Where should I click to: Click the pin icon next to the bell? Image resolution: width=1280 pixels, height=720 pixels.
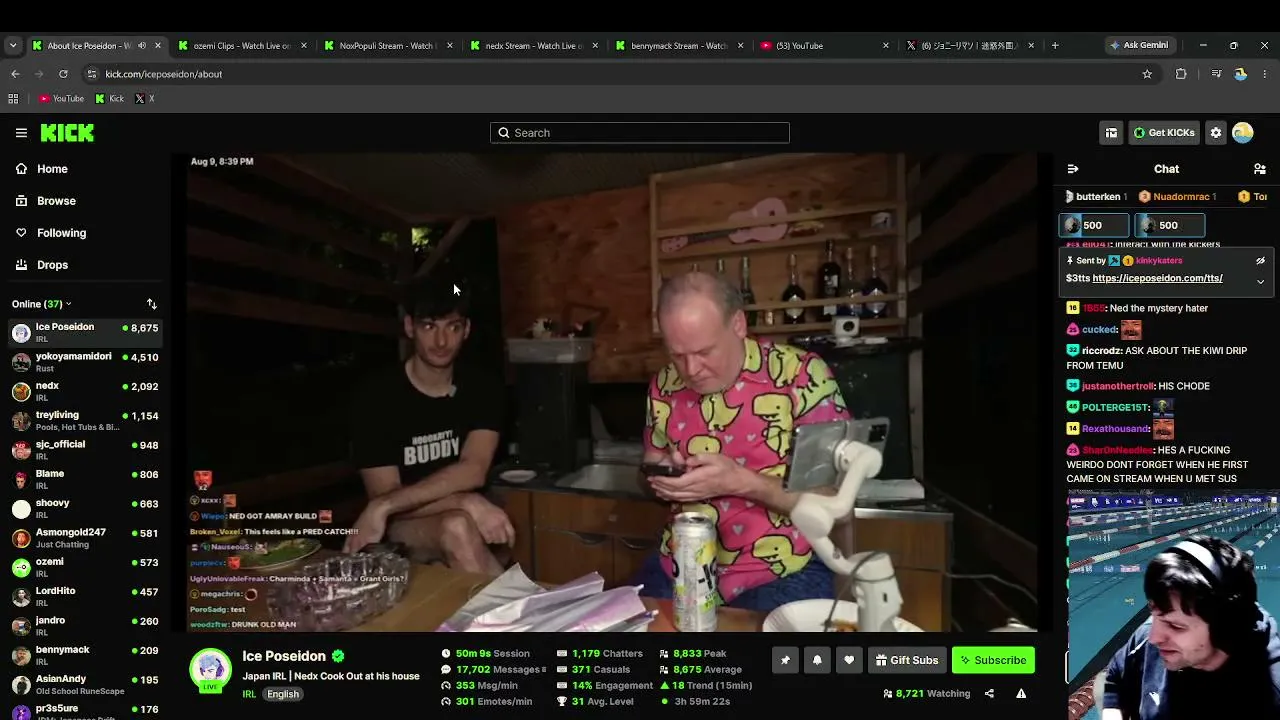pyautogui.click(x=785, y=660)
